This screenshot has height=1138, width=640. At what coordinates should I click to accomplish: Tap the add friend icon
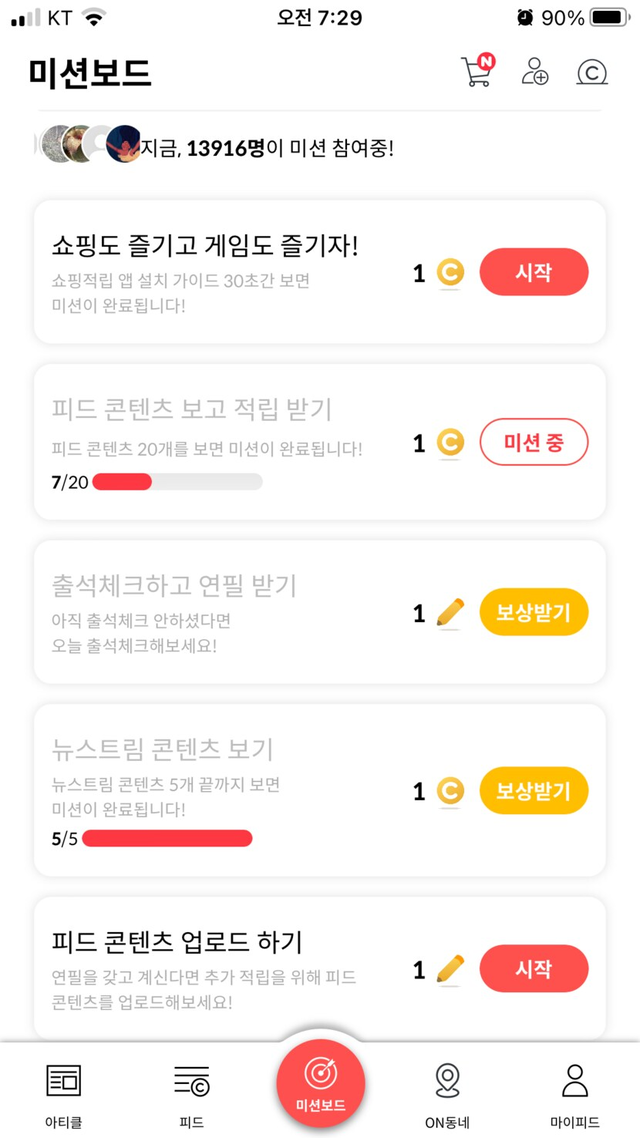coord(535,72)
